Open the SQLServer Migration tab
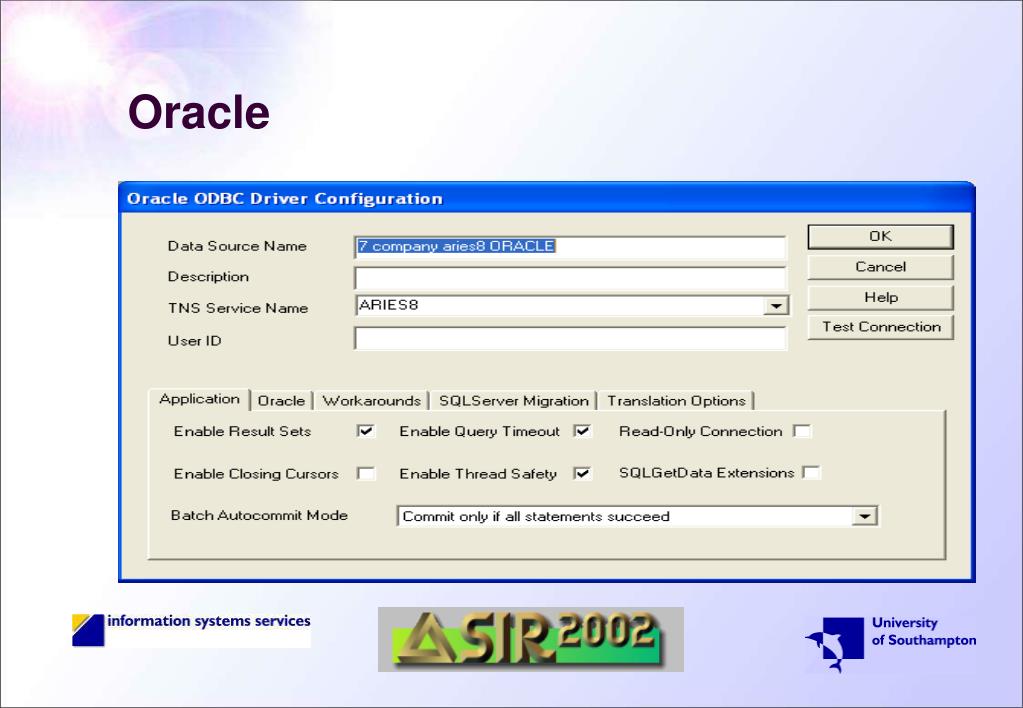1023x708 pixels. point(513,401)
